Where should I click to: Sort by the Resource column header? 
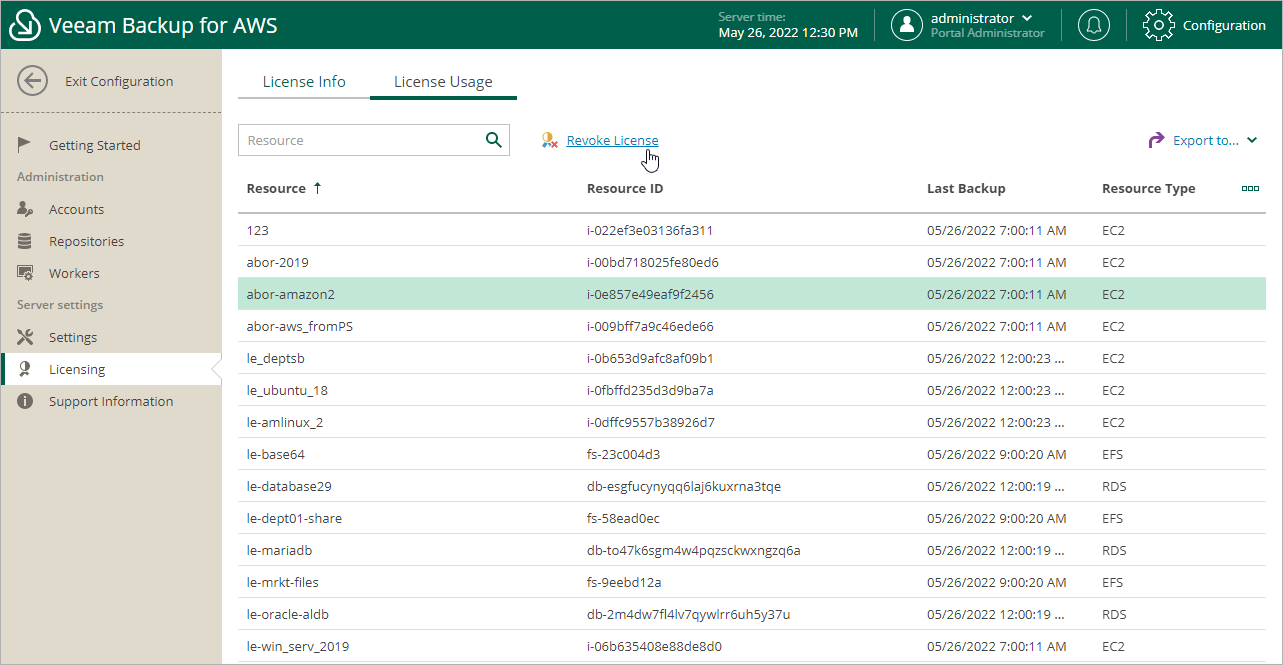click(277, 188)
